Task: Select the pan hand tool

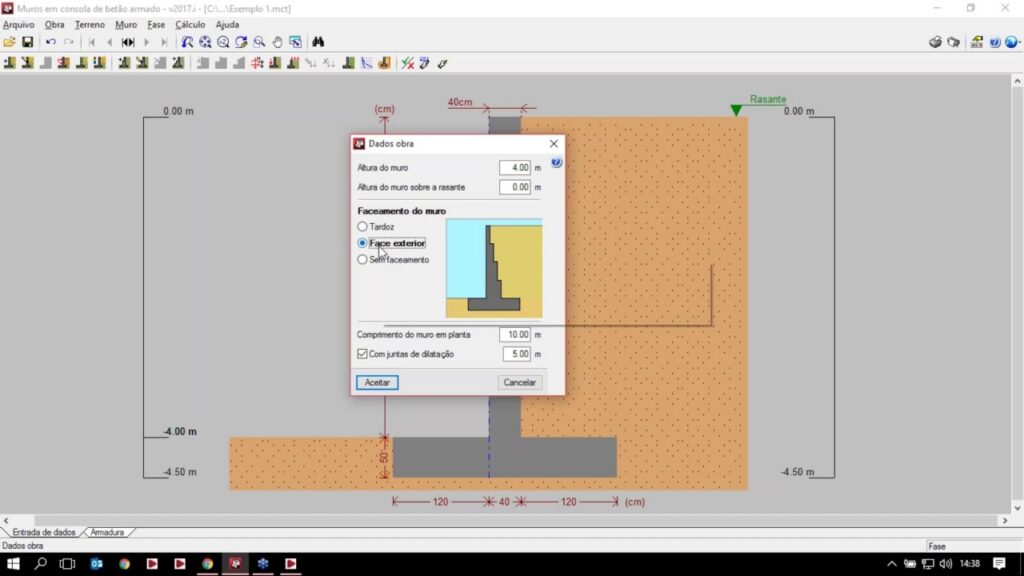Action: coord(277,42)
